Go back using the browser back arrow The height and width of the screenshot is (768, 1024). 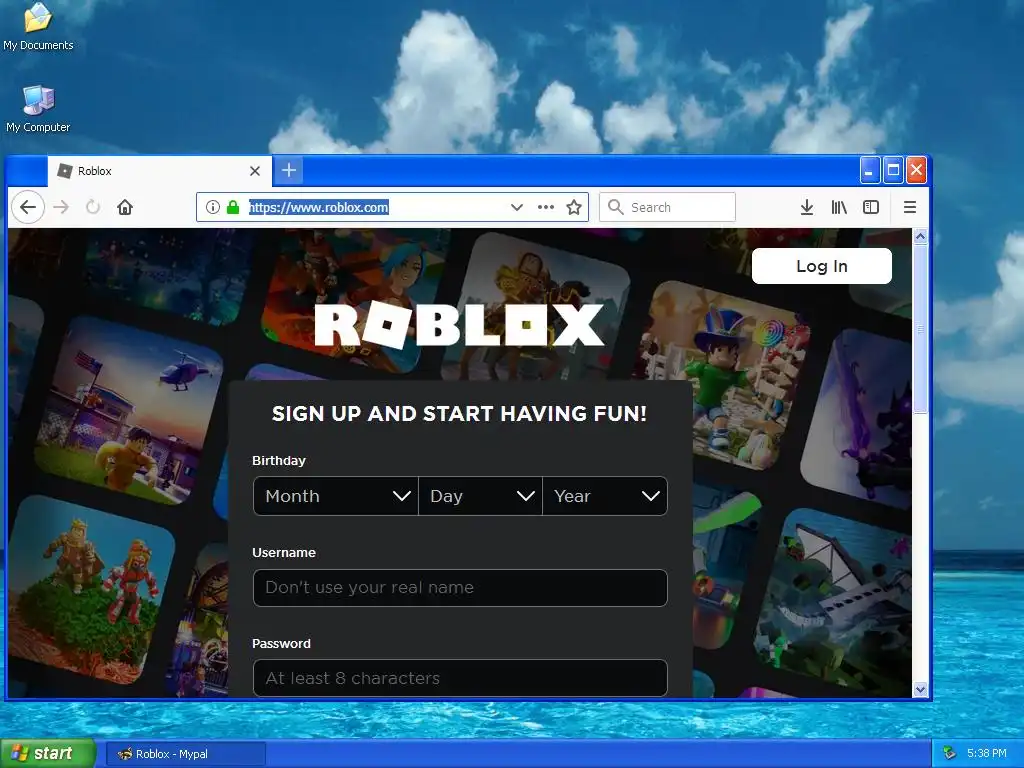pyautogui.click(x=28, y=207)
